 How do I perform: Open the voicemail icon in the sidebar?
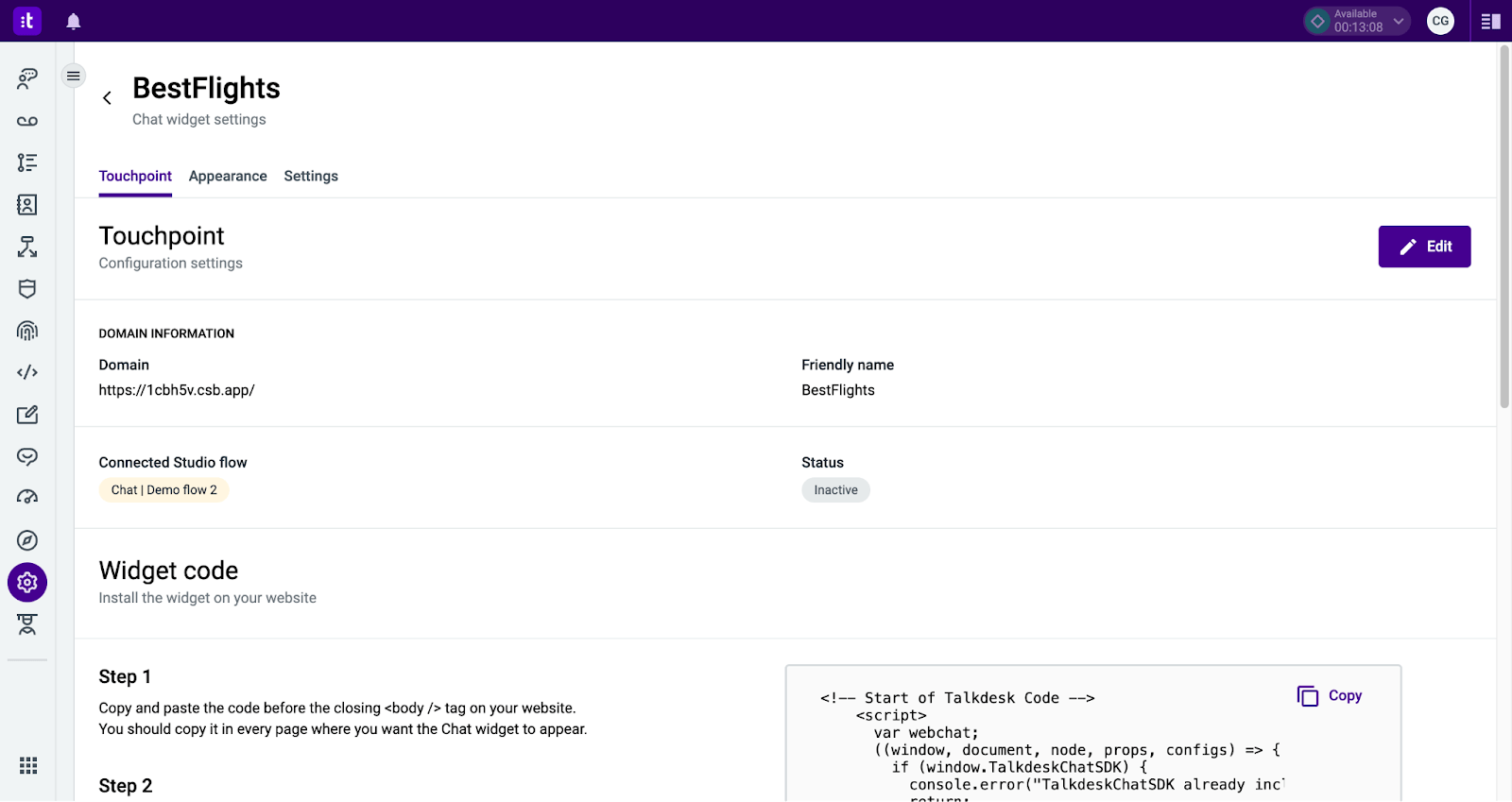[27, 121]
